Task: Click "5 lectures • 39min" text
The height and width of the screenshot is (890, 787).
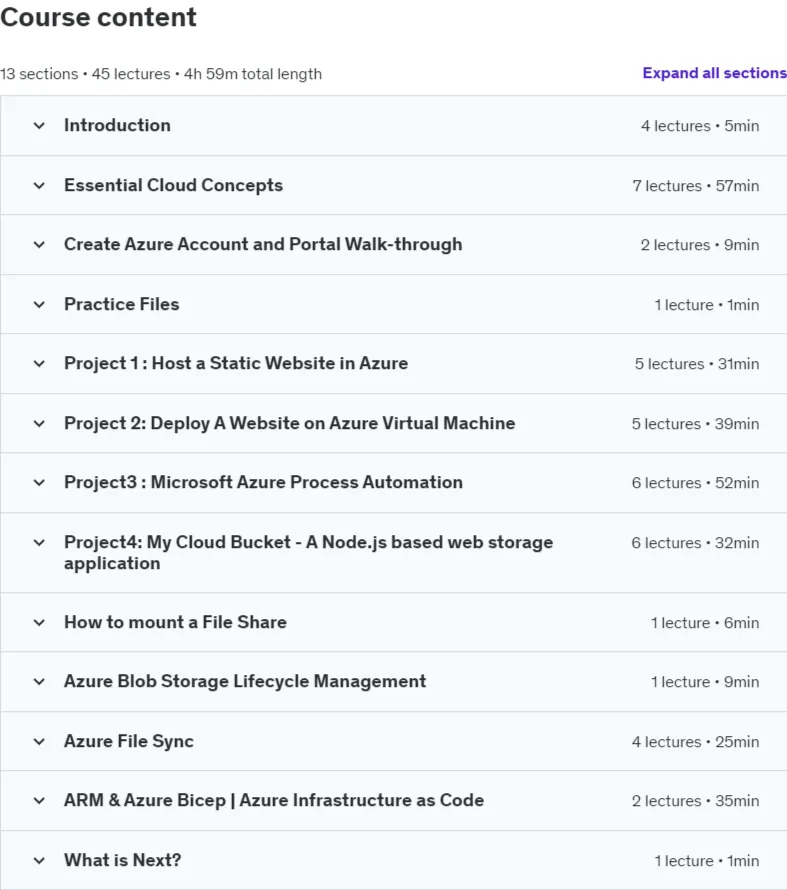Action: point(696,424)
